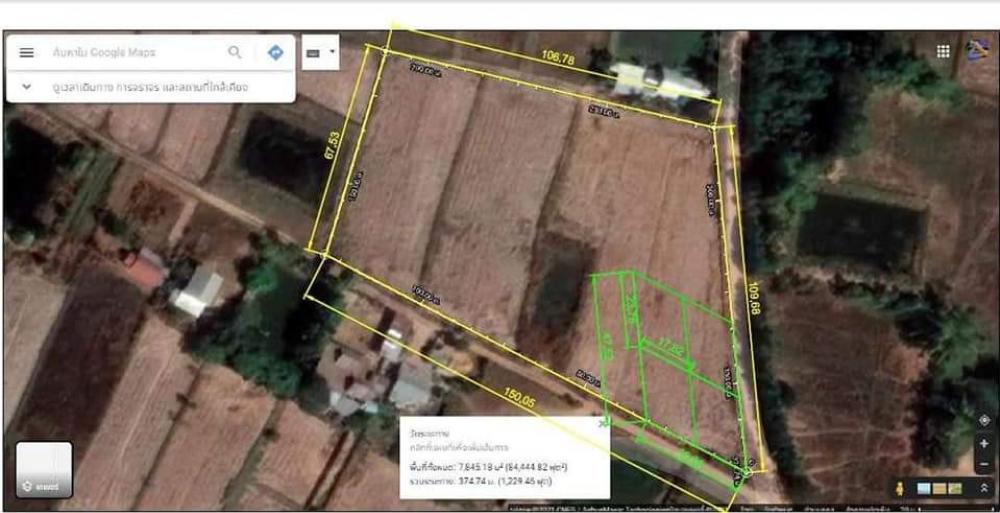Expand travel times and nearby places panel
Image resolution: width=1000 pixels, height=513 pixels.
pos(26,87)
